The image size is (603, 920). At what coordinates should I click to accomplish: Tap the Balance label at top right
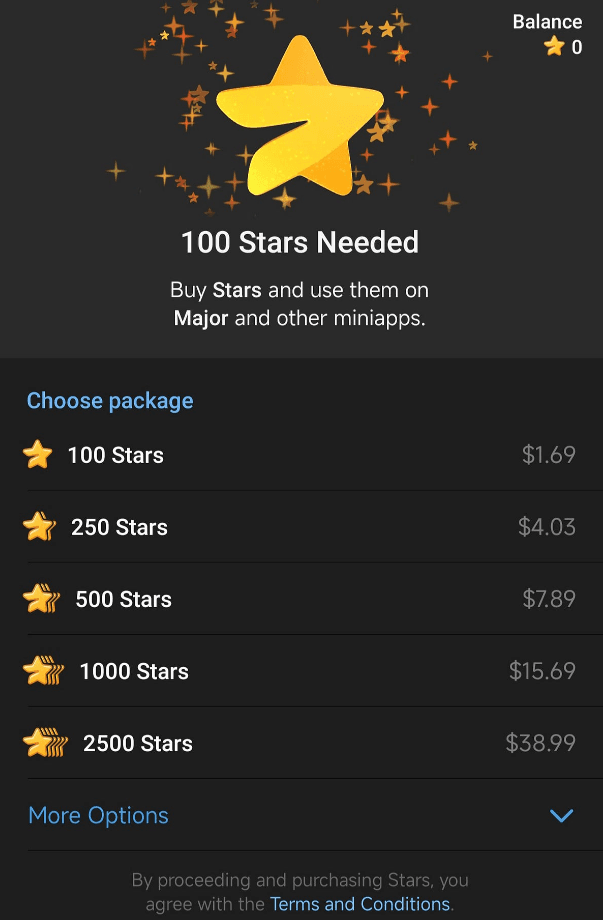point(547,22)
